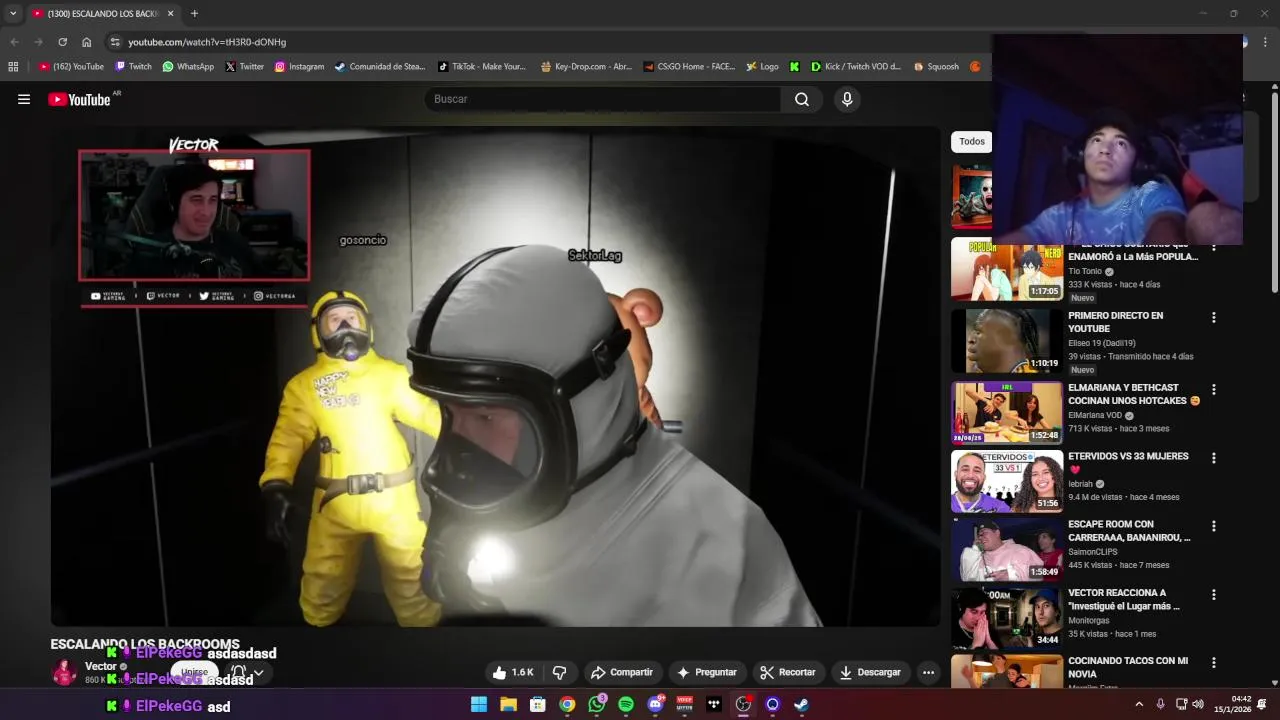The height and width of the screenshot is (720, 1280).
Task: Open the Squoosh bookmark
Action: tap(936, 67)
